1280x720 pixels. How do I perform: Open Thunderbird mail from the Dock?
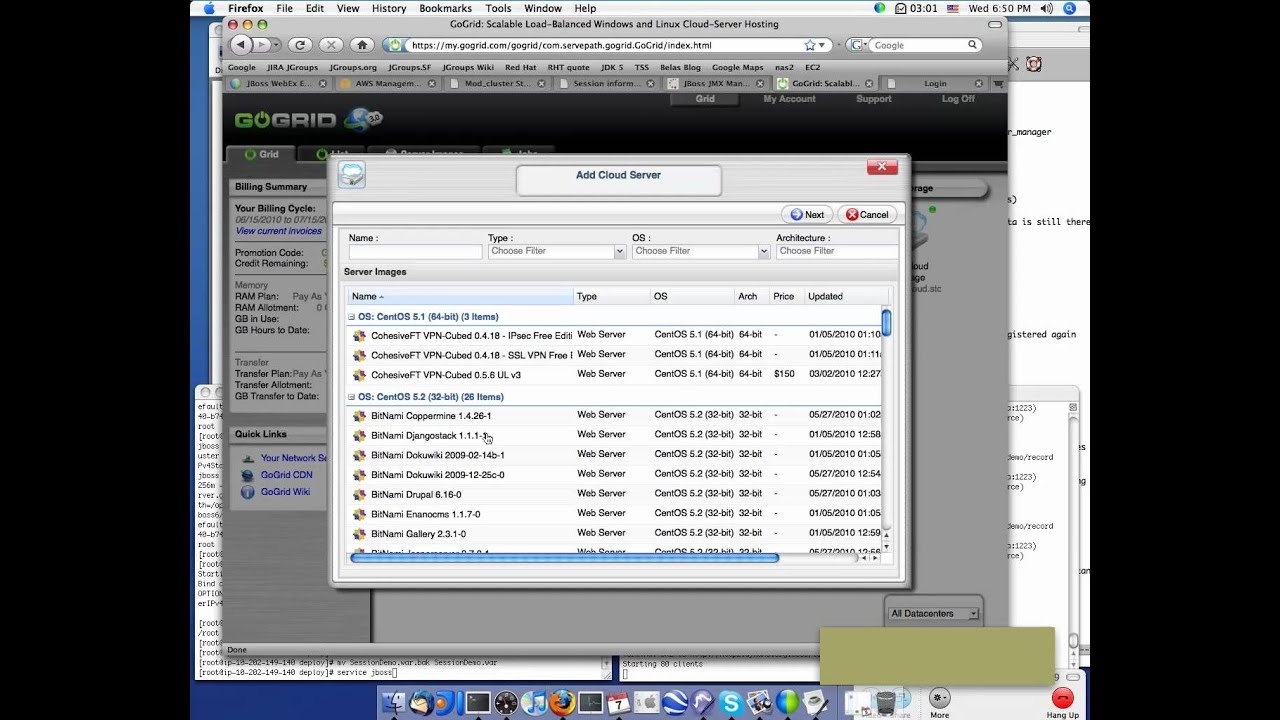422,703
